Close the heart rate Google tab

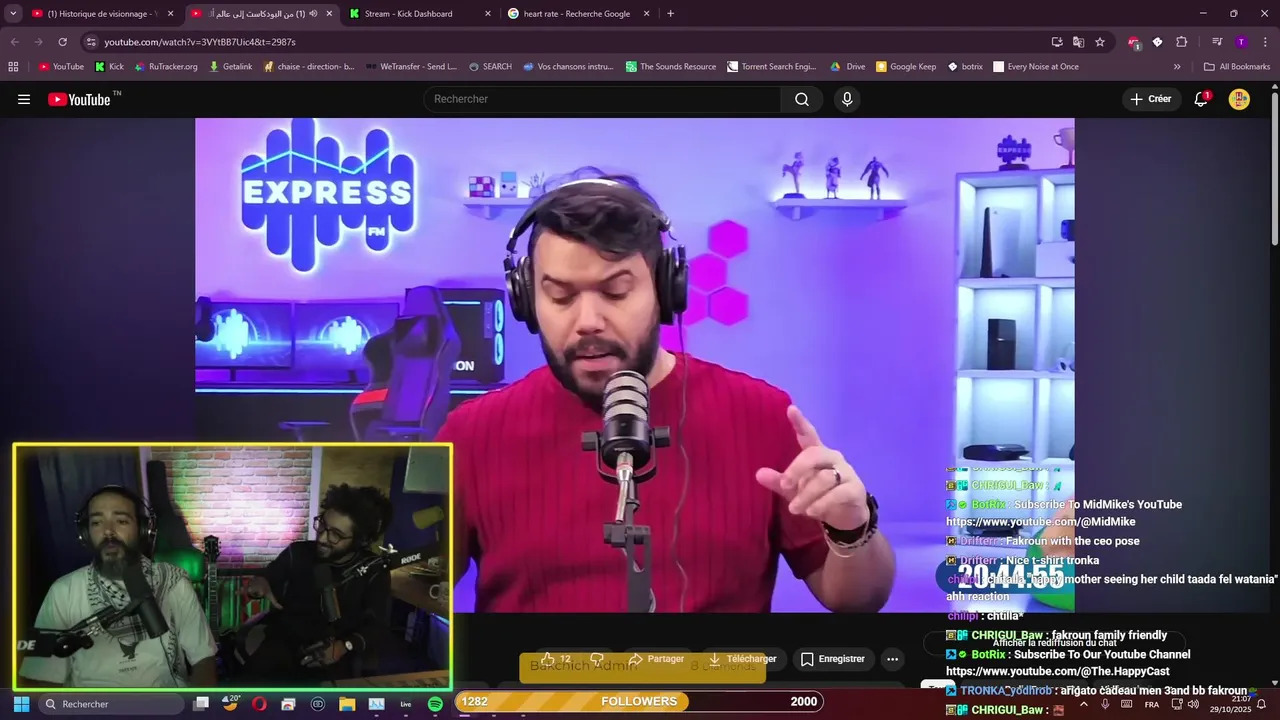tap(647, 14)
